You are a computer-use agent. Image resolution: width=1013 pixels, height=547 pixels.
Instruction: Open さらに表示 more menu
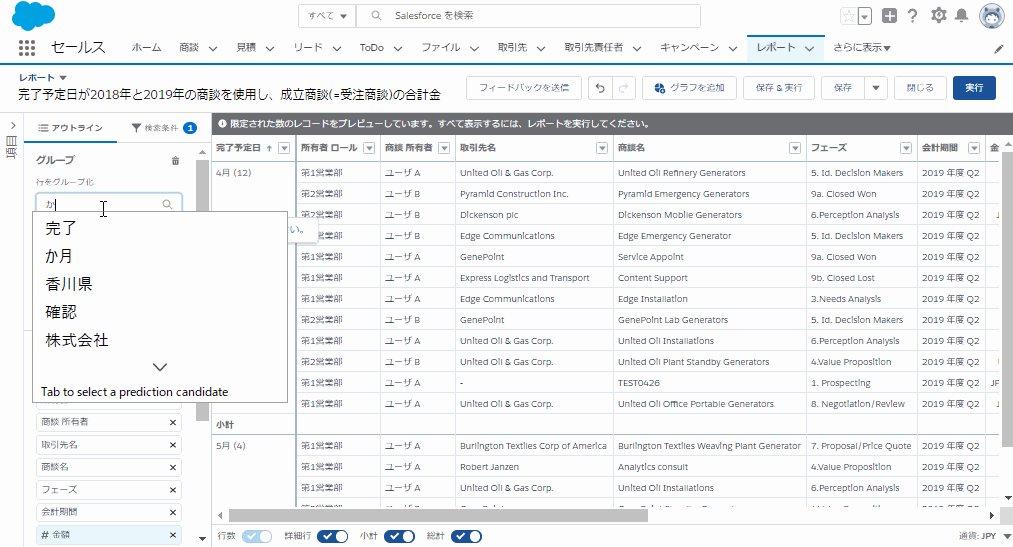[x=861, y=48]
